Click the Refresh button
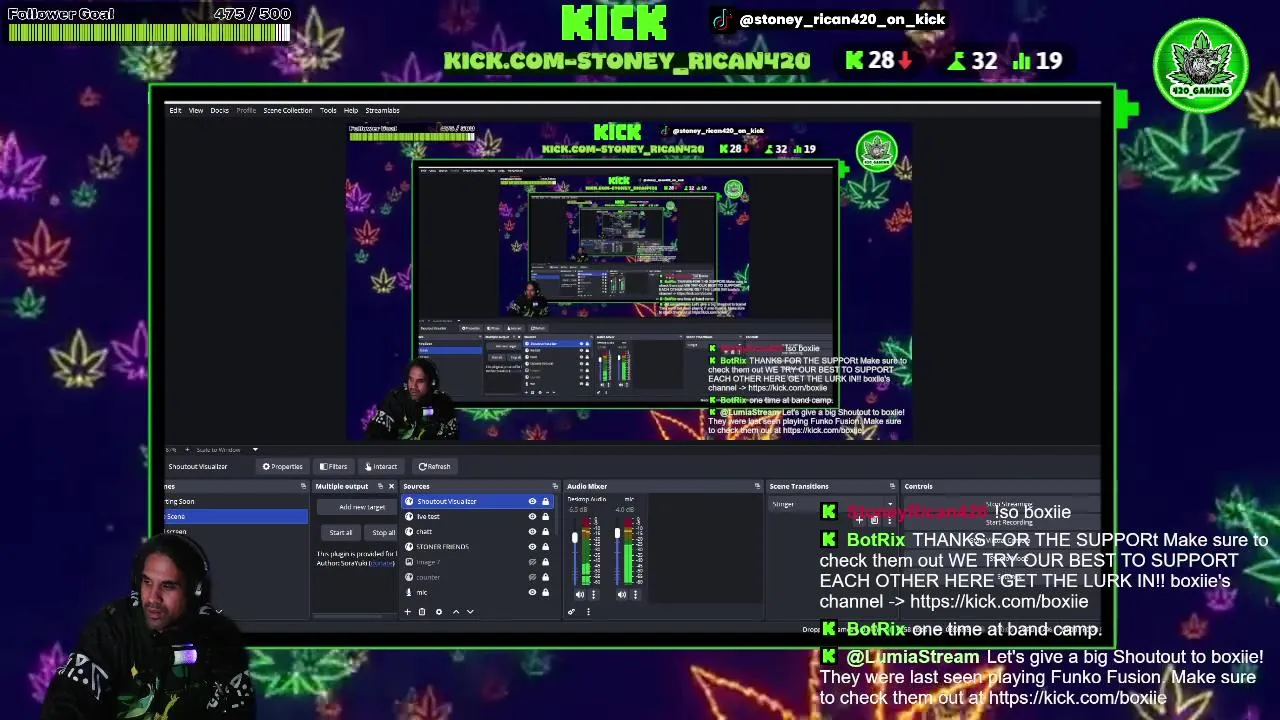This screenshot has width=1280, height=720. tap(434, 466)
